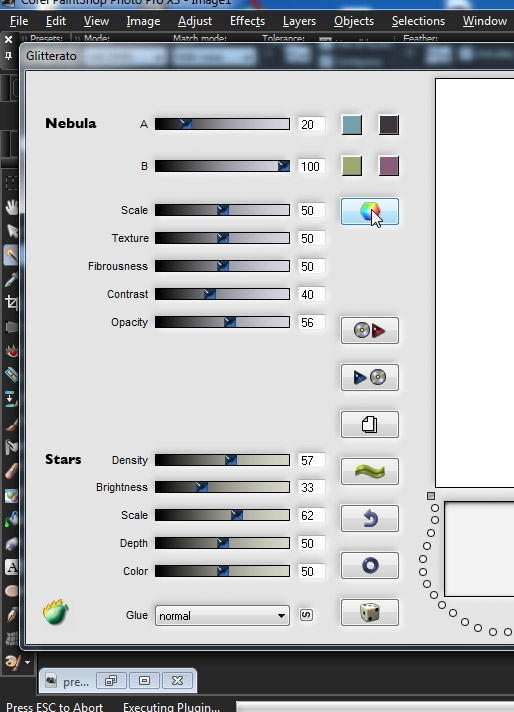Click the color wheel button in Glitterato
The height and width of the screenshot is (712, 514).
[370, 212]
